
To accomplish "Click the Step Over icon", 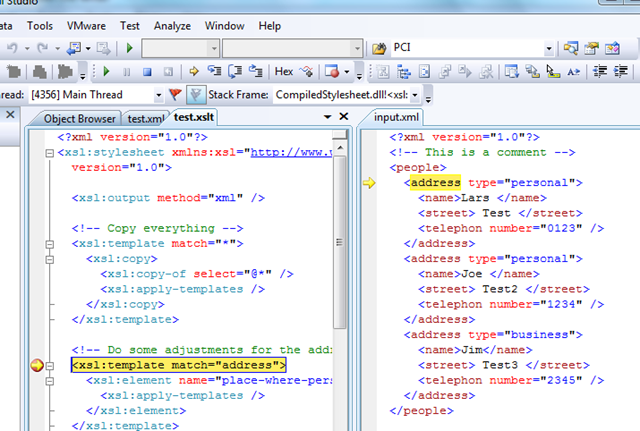I will point(235,71).
